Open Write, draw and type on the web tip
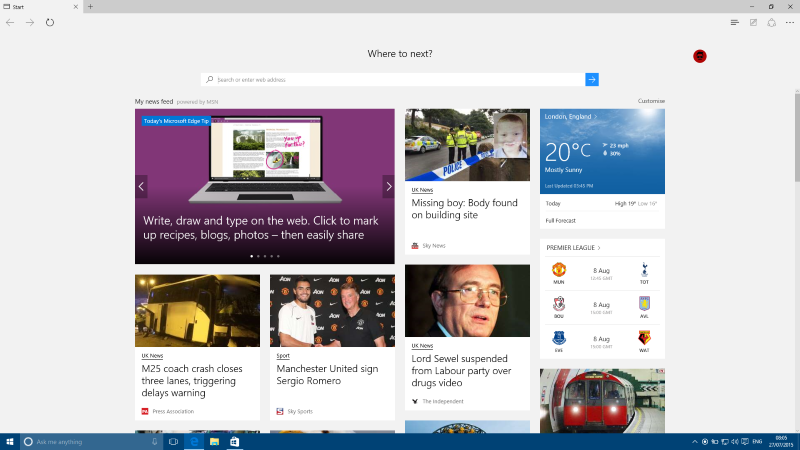This screenshot has width=800, height=450. [x=261, y=228]
